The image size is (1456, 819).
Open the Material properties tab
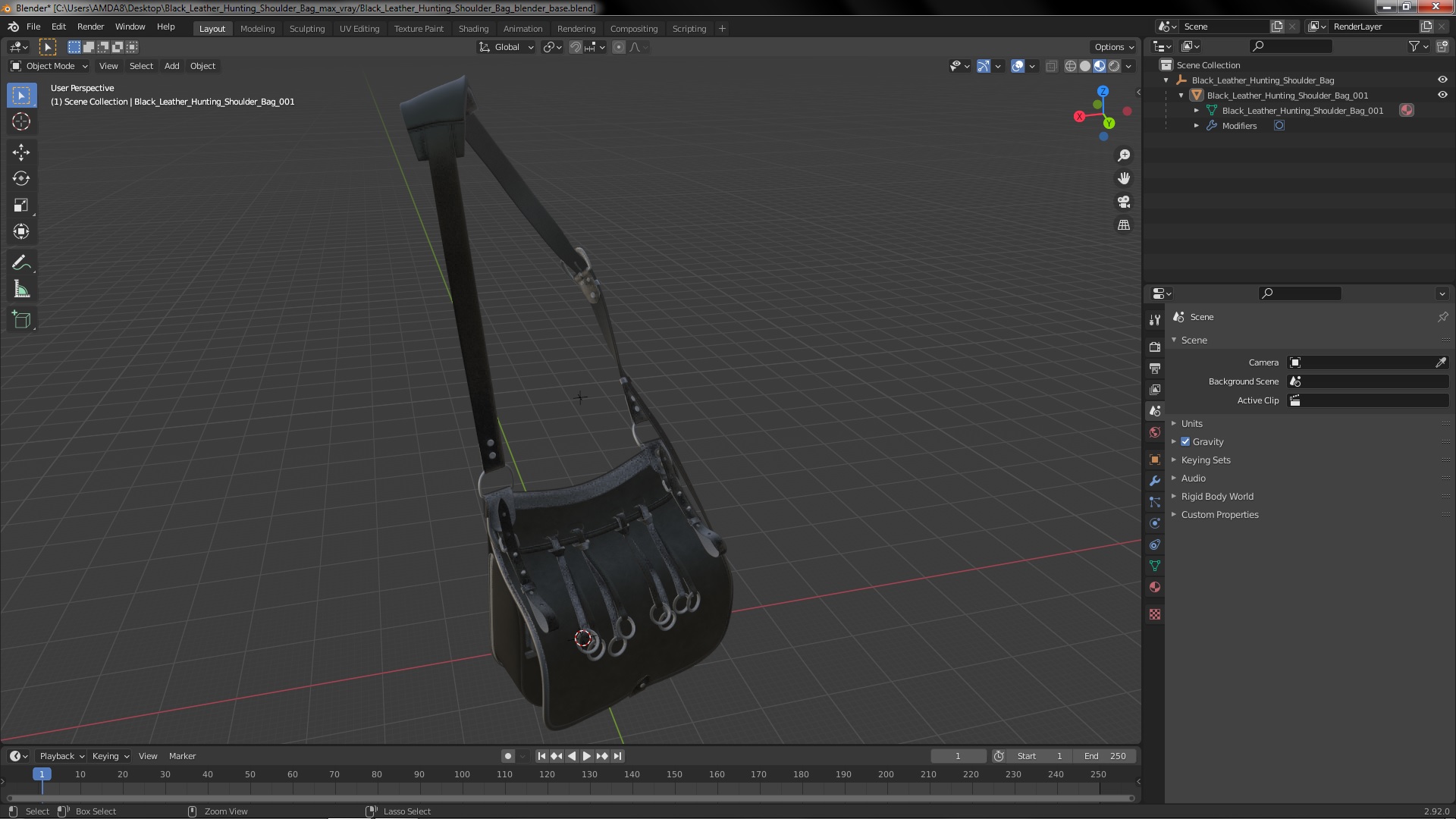pos(1155,587)
